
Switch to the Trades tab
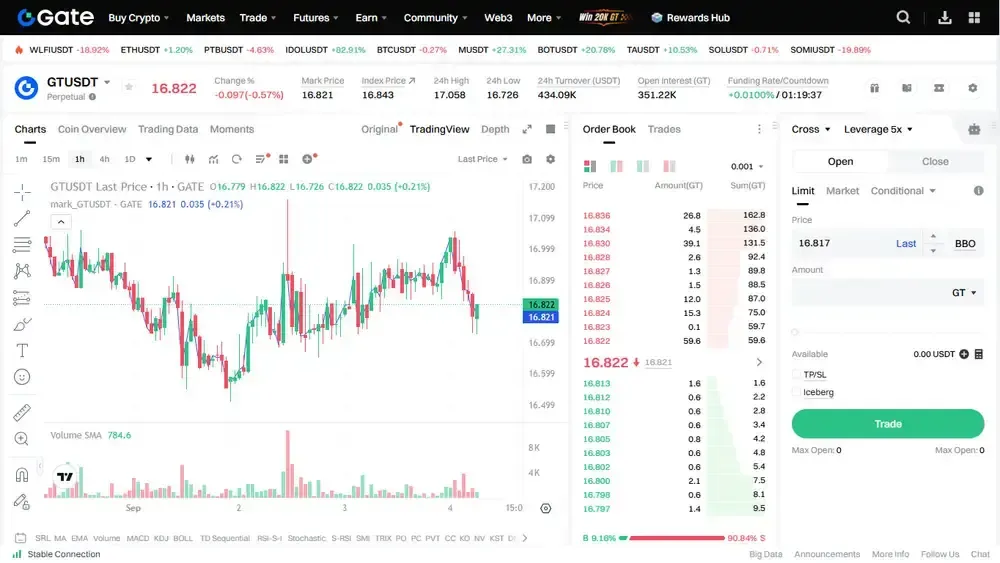pos(664,129)
